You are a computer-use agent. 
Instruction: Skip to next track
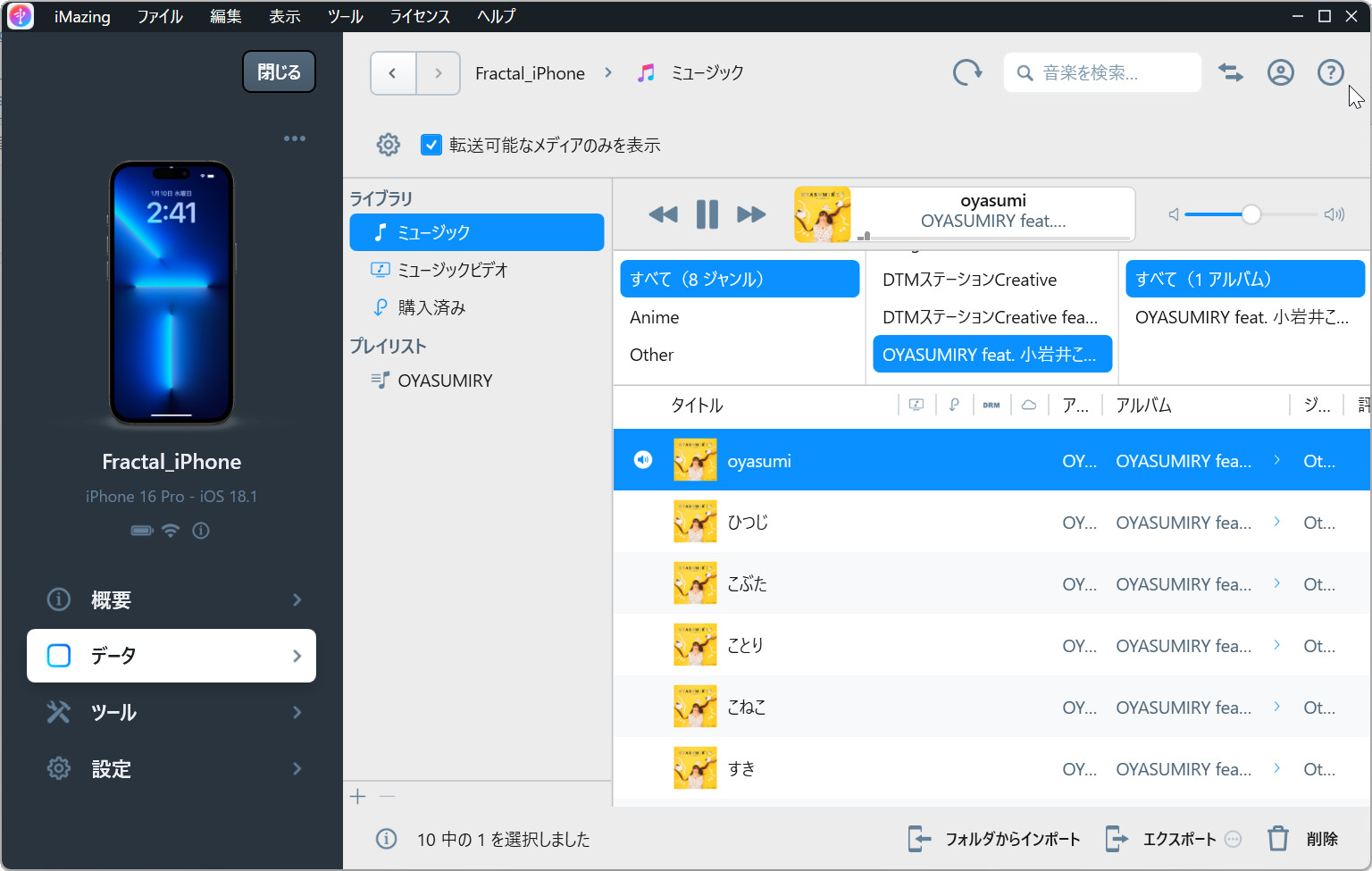(x=751, y=214)
